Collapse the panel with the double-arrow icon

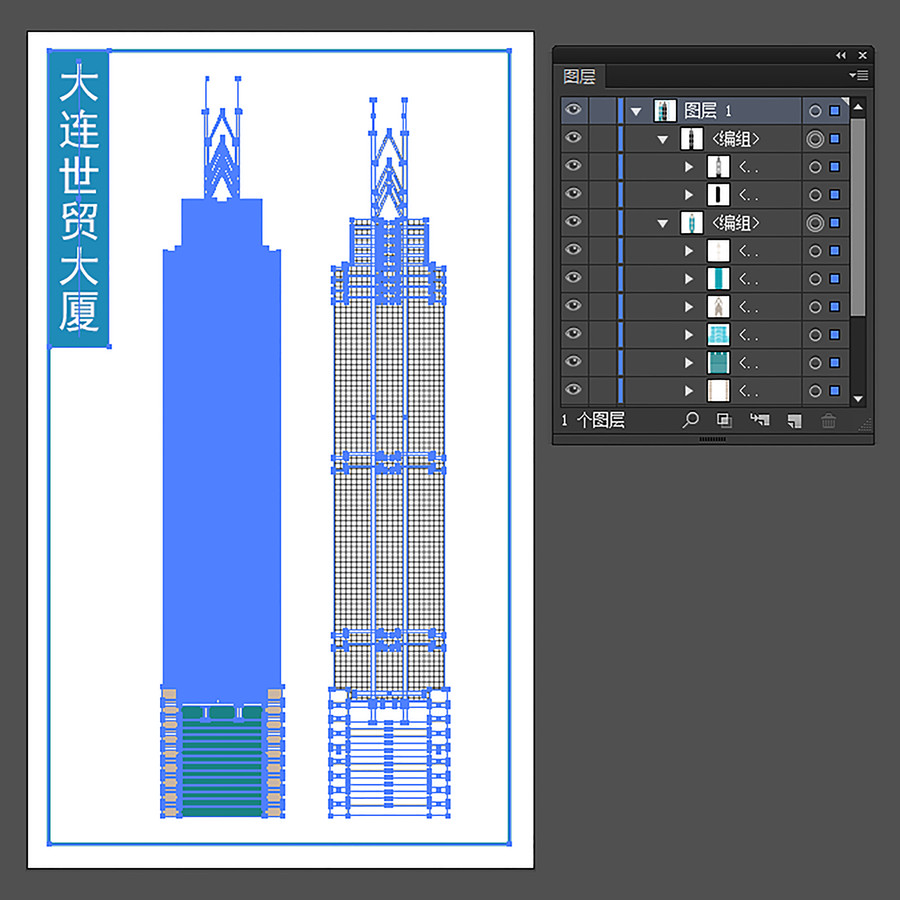841,55
